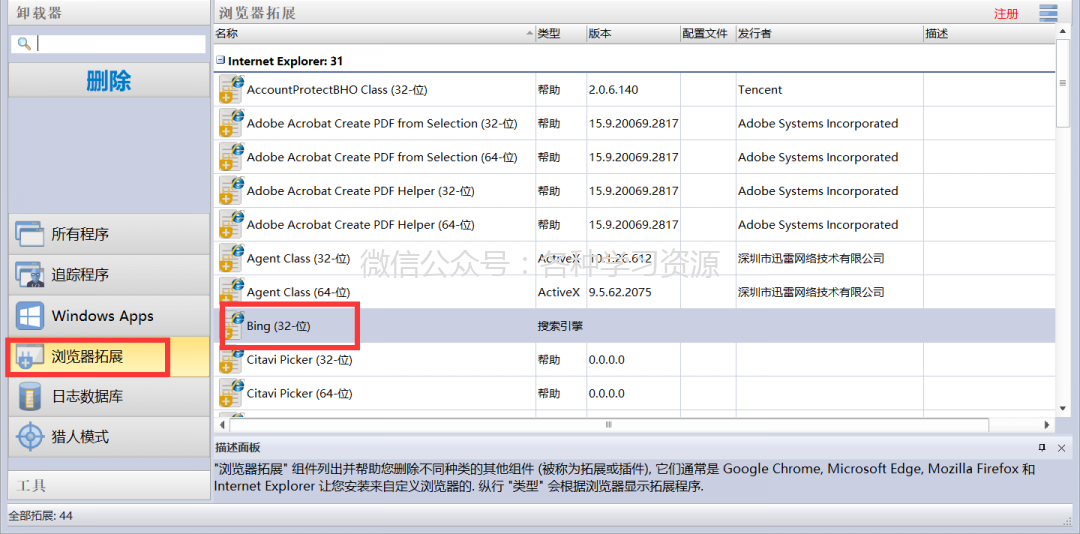Select the 浏览器拓展 view
This screenshot has height=534, width=1080.
click(109, 357)
